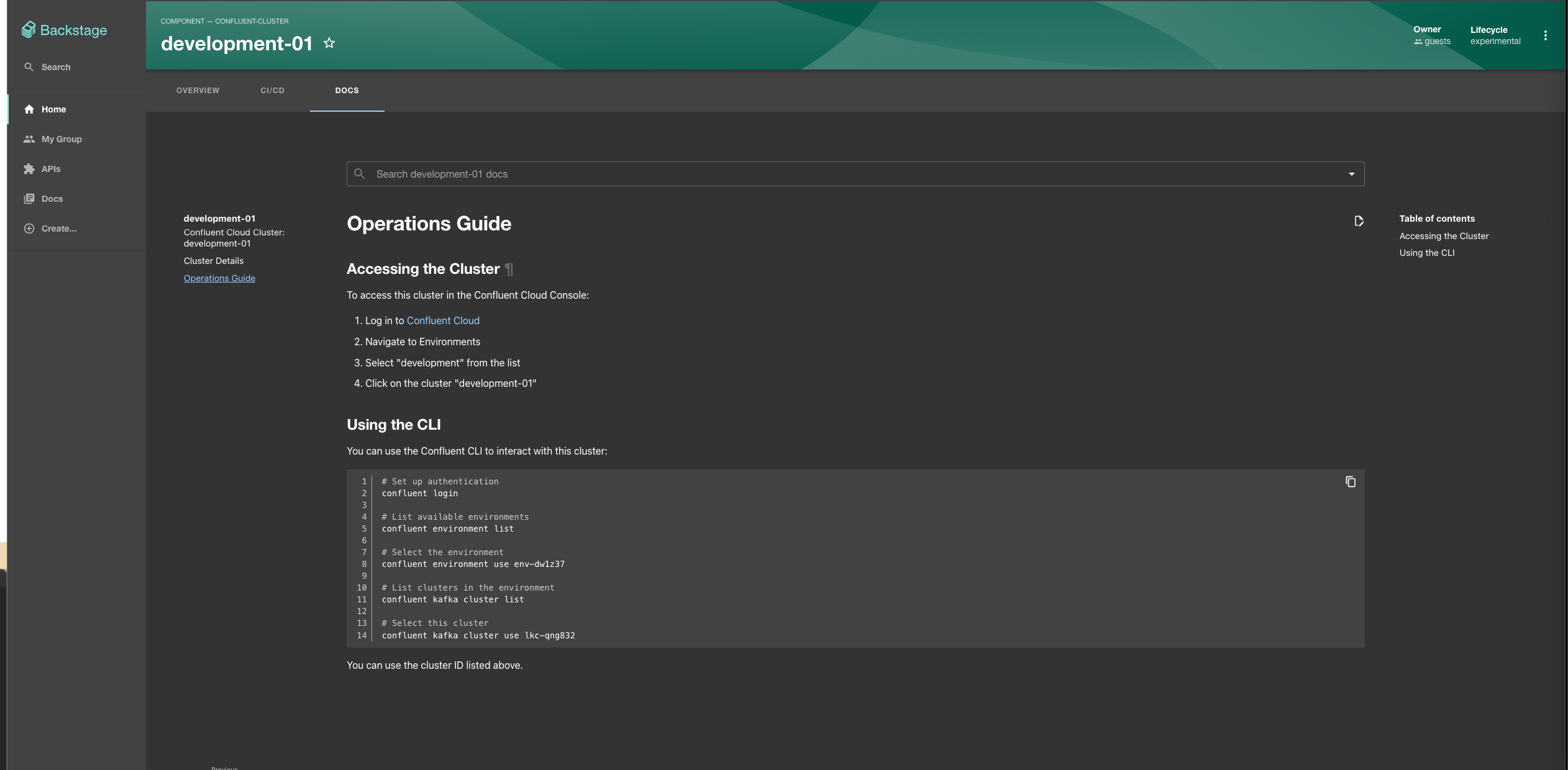Screen dimensions: 1568x770
Task: Open Docs from the sidebar
Action: [x=76, y=199]
